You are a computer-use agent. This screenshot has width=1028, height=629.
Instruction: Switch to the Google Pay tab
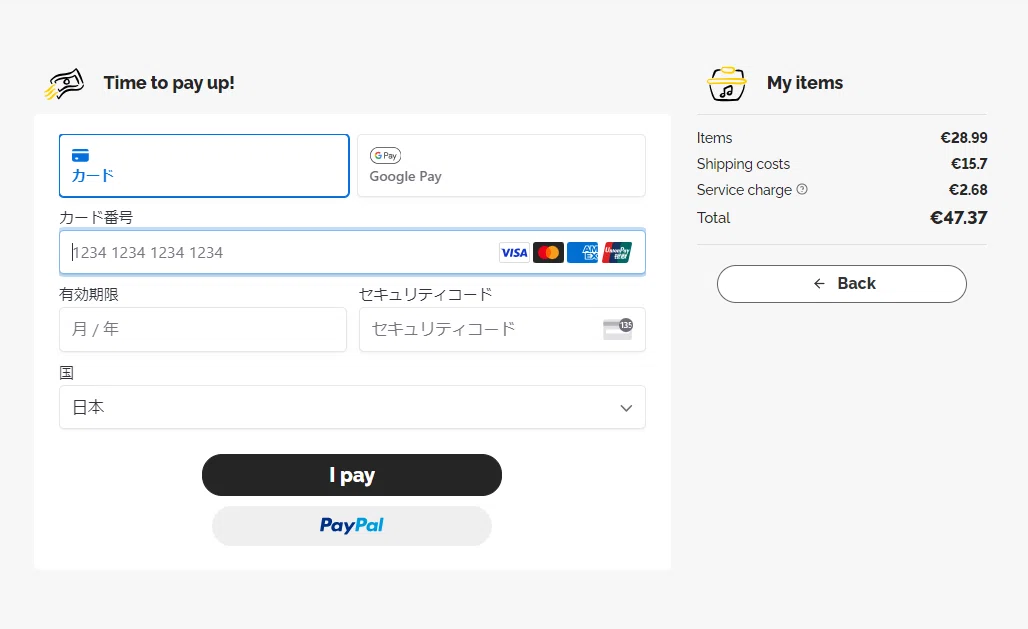tap(501, 165)
